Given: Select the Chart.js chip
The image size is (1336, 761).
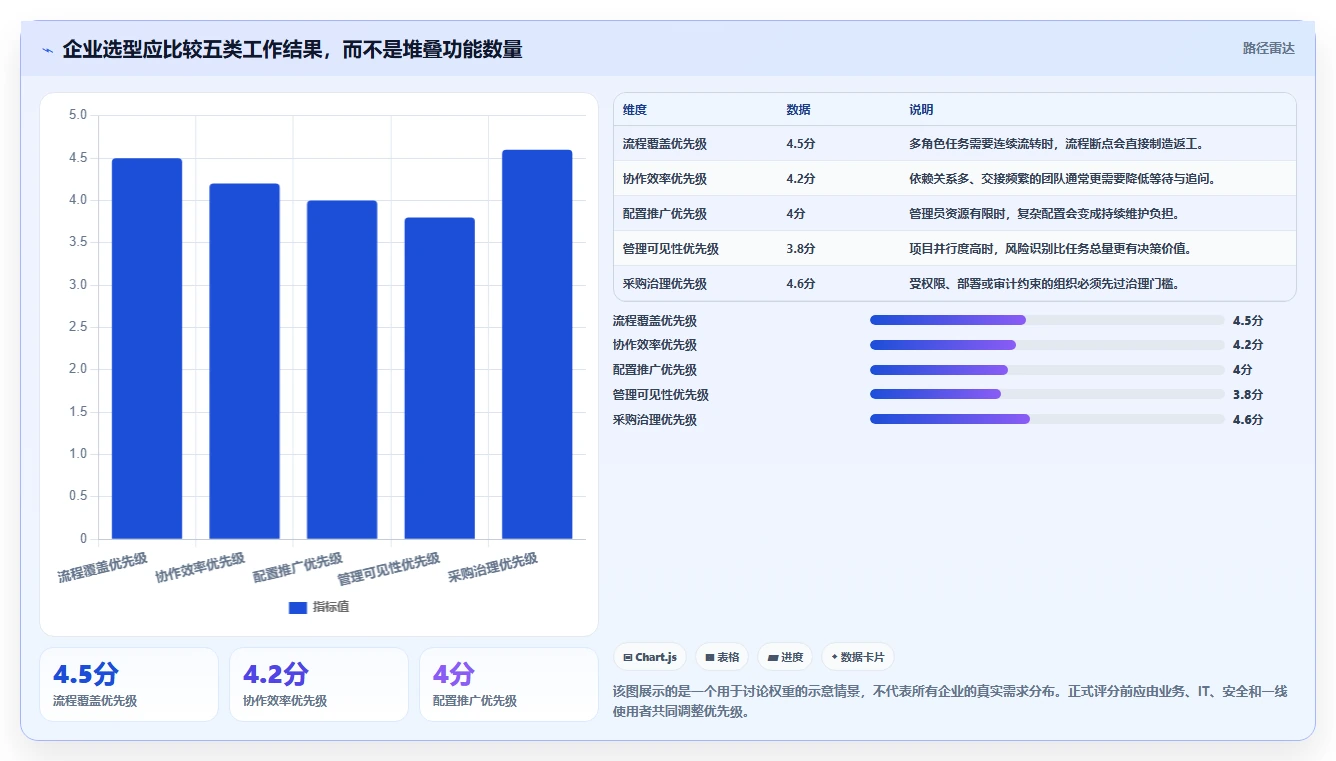Looking at the screenshot, I should (649, 657).
